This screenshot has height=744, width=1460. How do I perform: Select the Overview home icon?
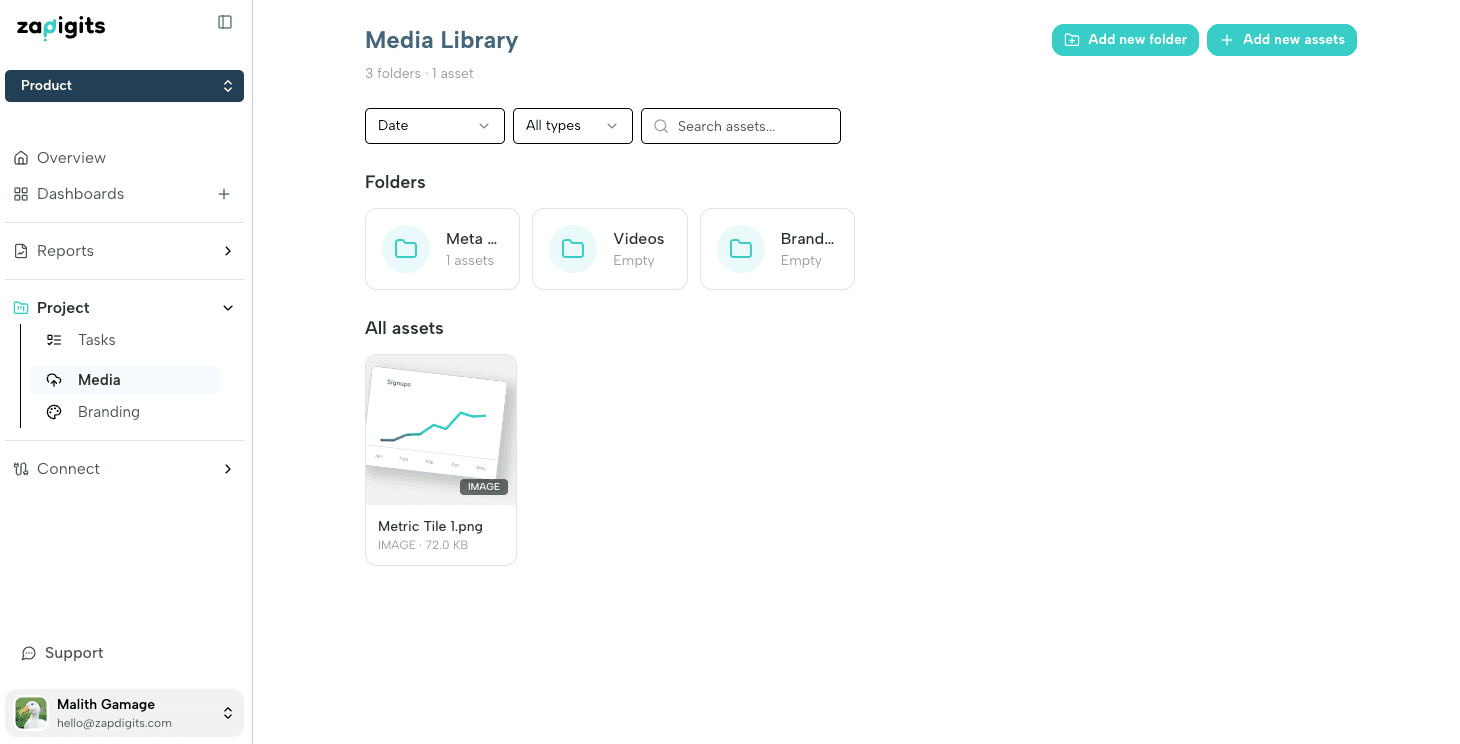click(21, 157)
